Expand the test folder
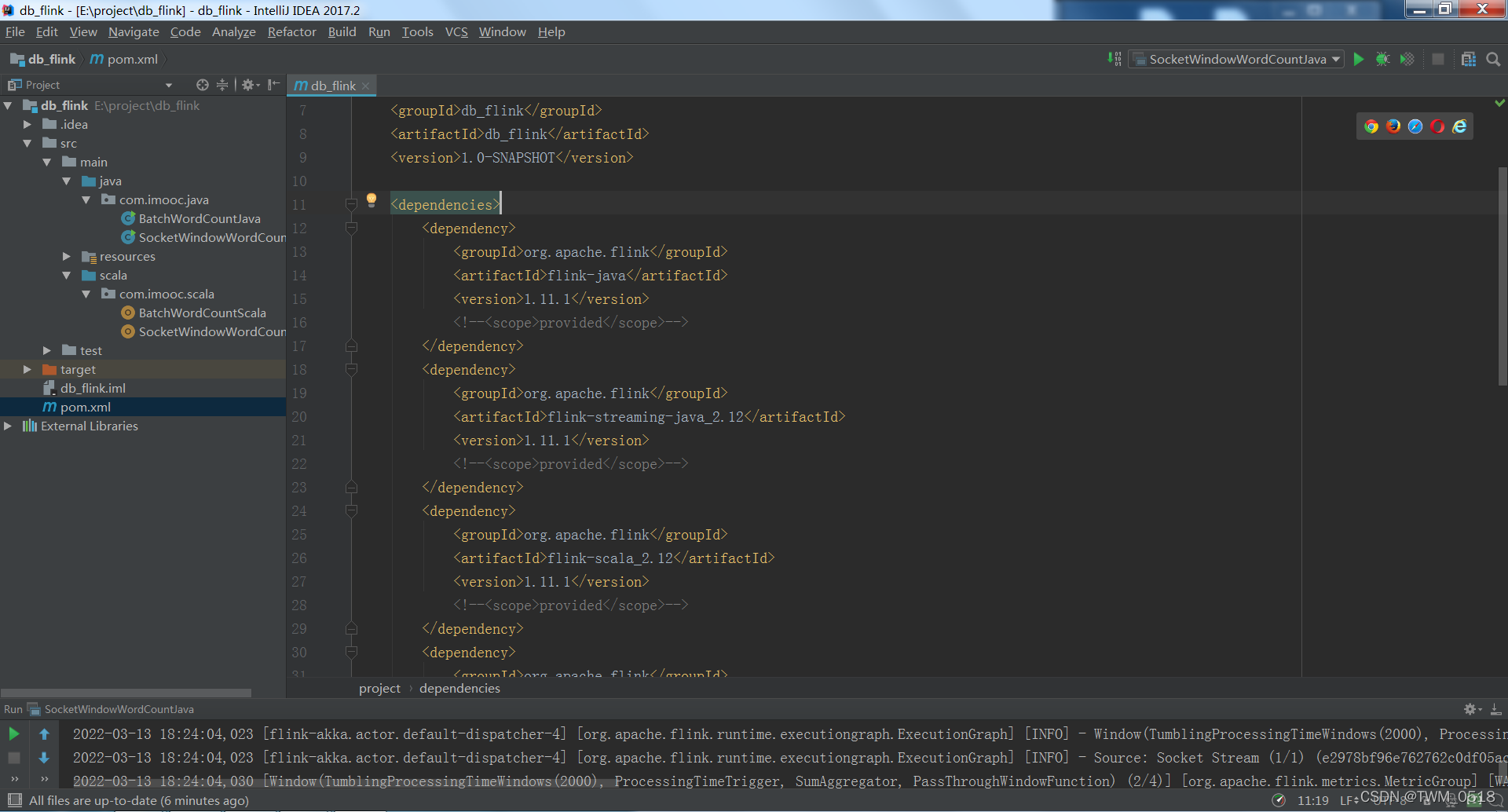 click(x=47, y=350)
